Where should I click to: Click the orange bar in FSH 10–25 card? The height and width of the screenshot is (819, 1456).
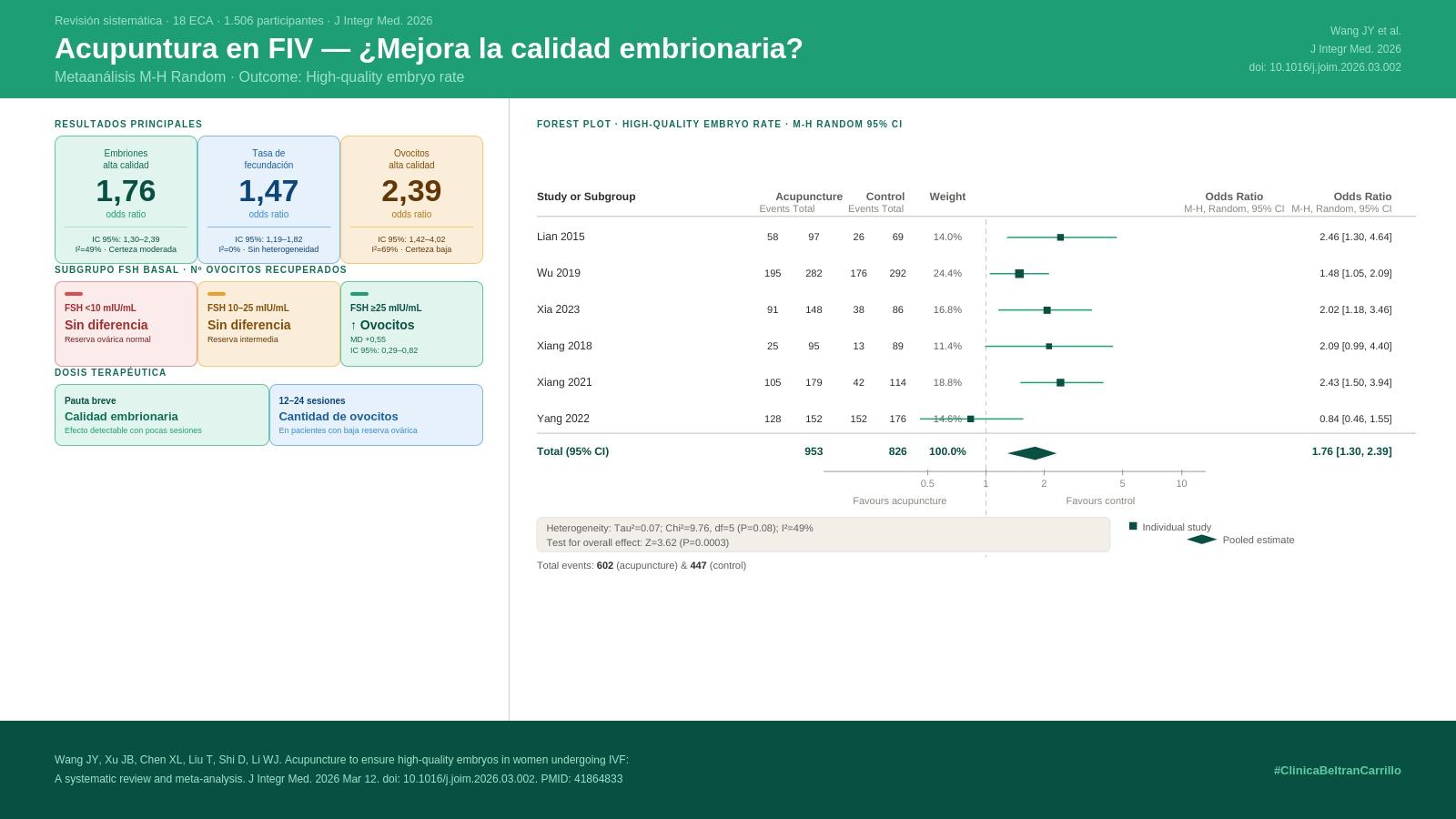tap(217, 294)
